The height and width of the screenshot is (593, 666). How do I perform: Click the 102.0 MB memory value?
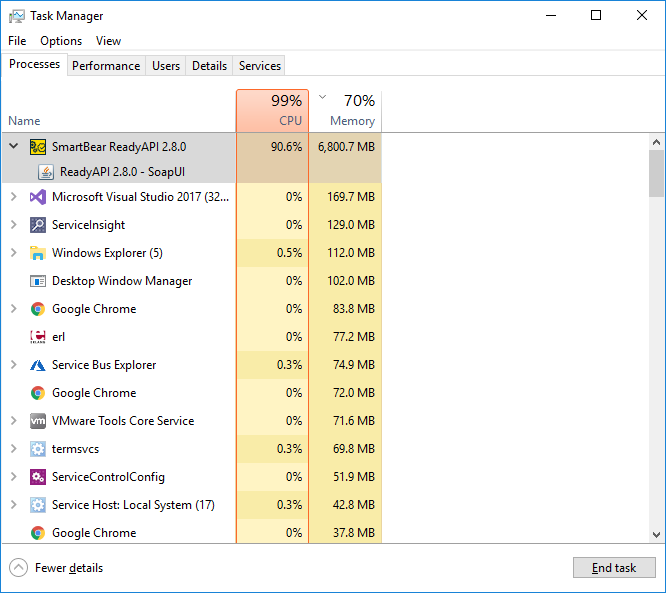(351, 281)
